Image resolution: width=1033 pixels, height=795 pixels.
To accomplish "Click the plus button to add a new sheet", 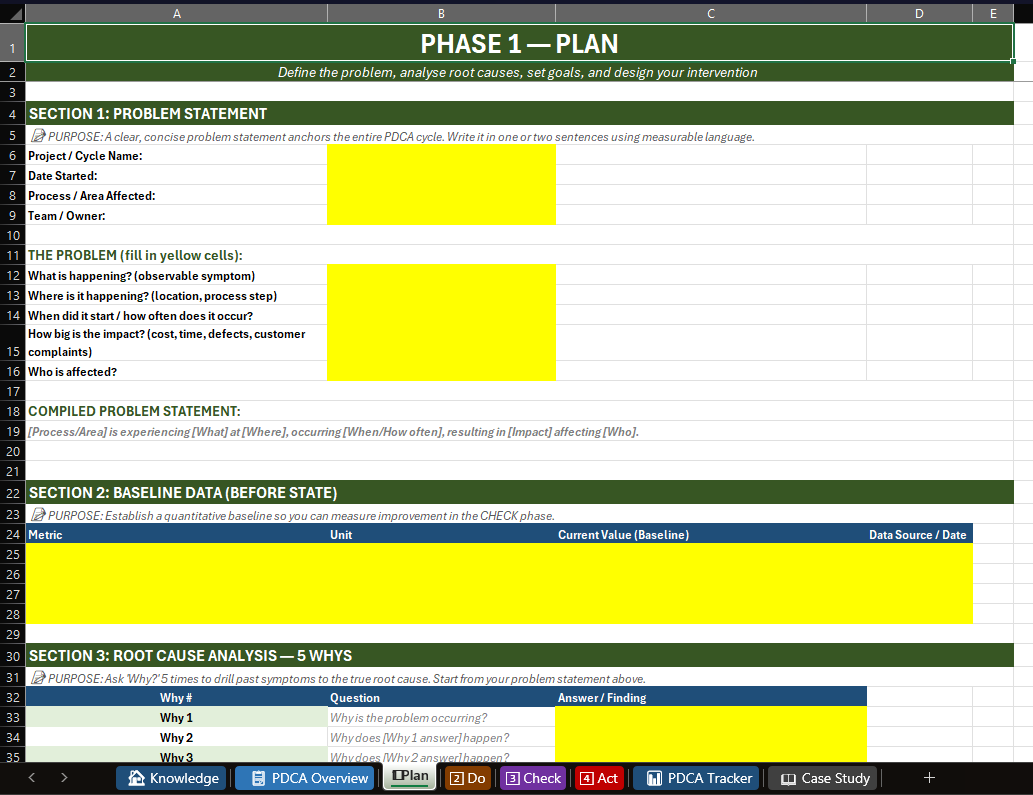I will pyautogui.click(x=929, y=778).
